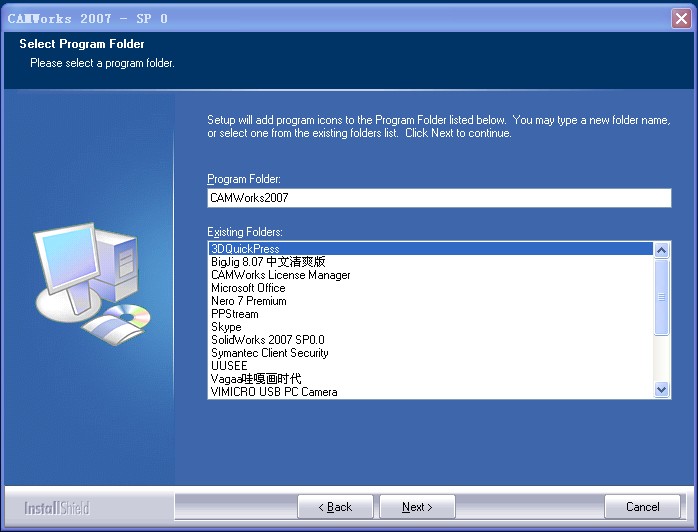Choose the PPStream folder entry

tap(430, 314)
